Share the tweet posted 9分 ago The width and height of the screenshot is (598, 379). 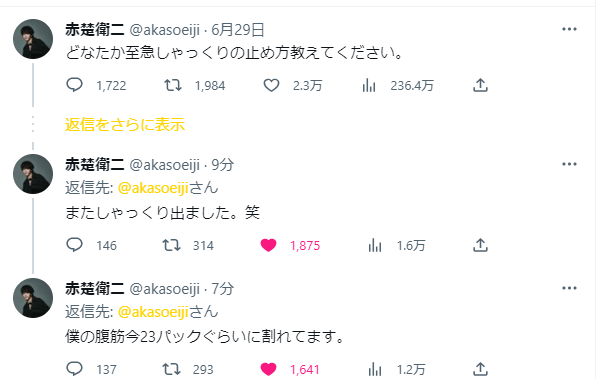pyautogui.click(x=480, y=245)
